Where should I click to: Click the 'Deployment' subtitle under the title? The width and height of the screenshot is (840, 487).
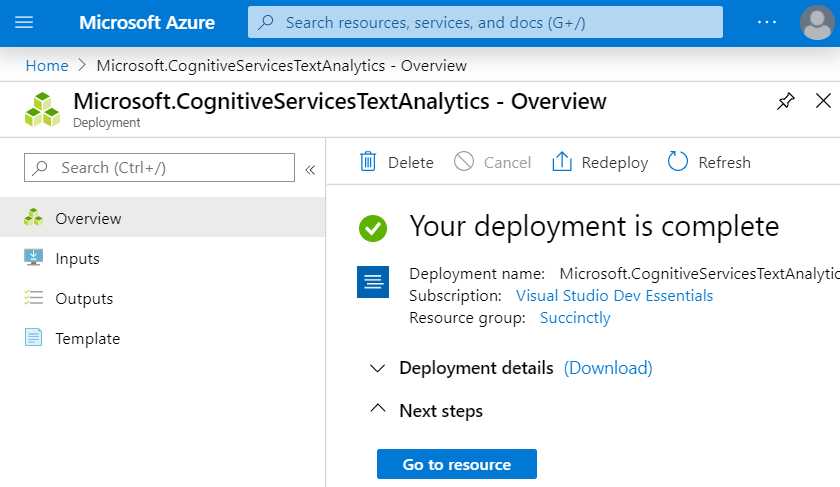coord(107,123)
